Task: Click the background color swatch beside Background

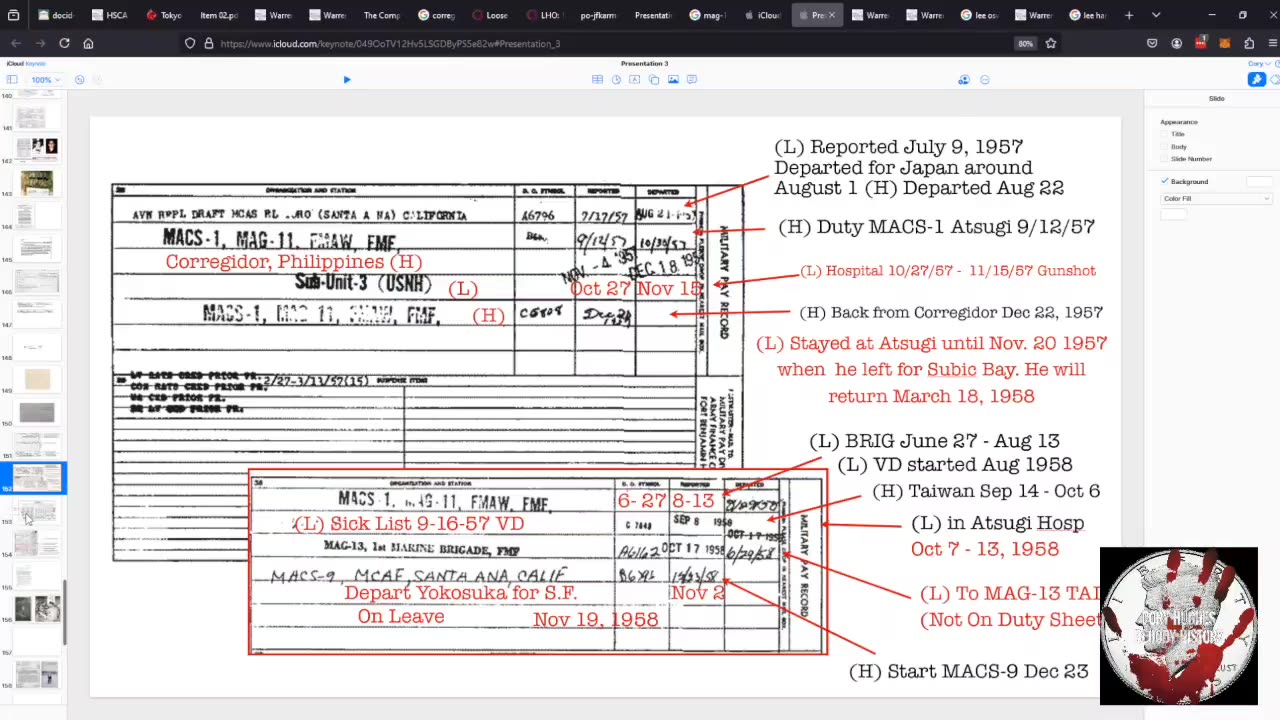Action: 1259,181
